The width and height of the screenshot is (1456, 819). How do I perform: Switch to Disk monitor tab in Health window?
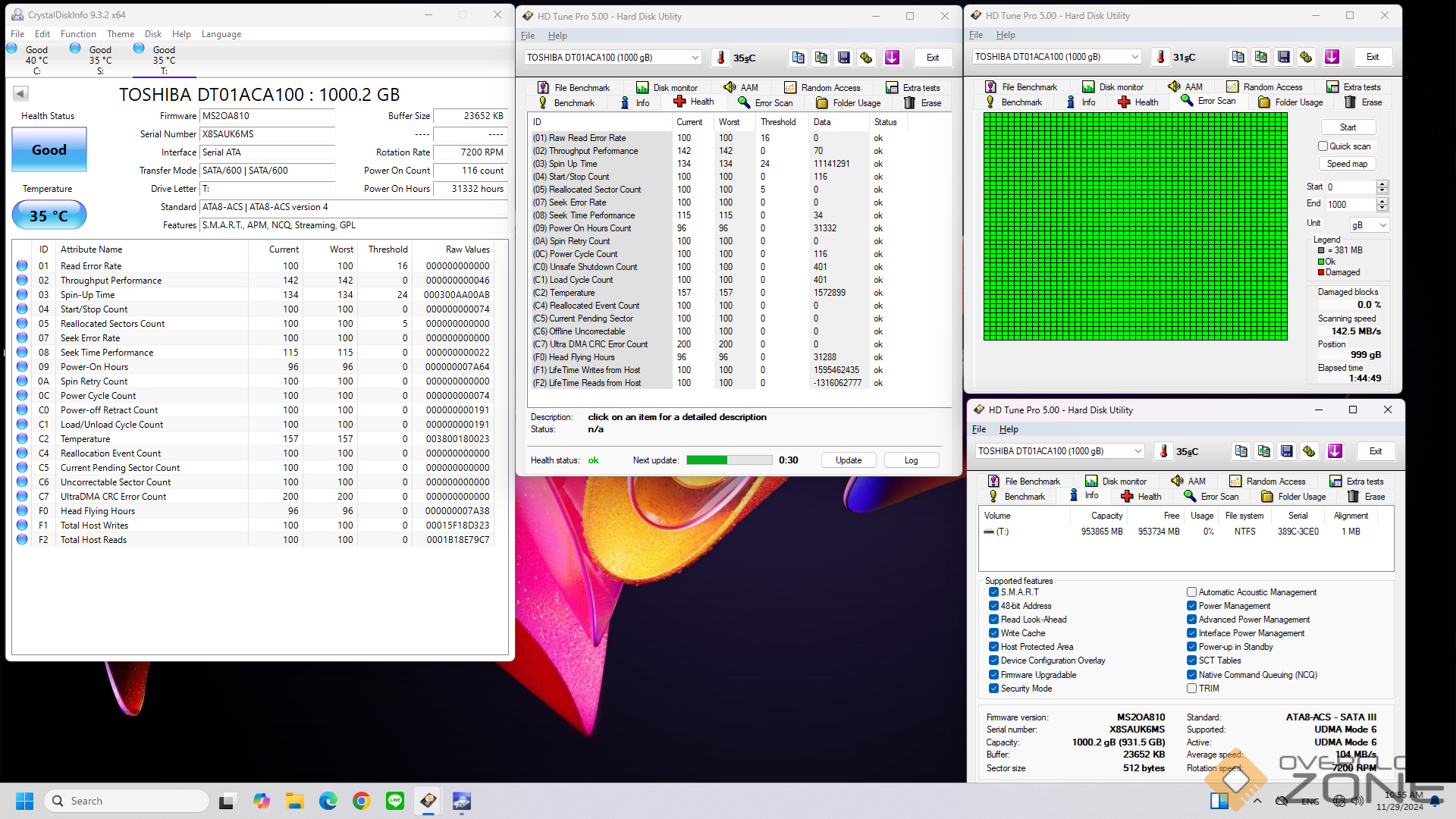[667, 88]
